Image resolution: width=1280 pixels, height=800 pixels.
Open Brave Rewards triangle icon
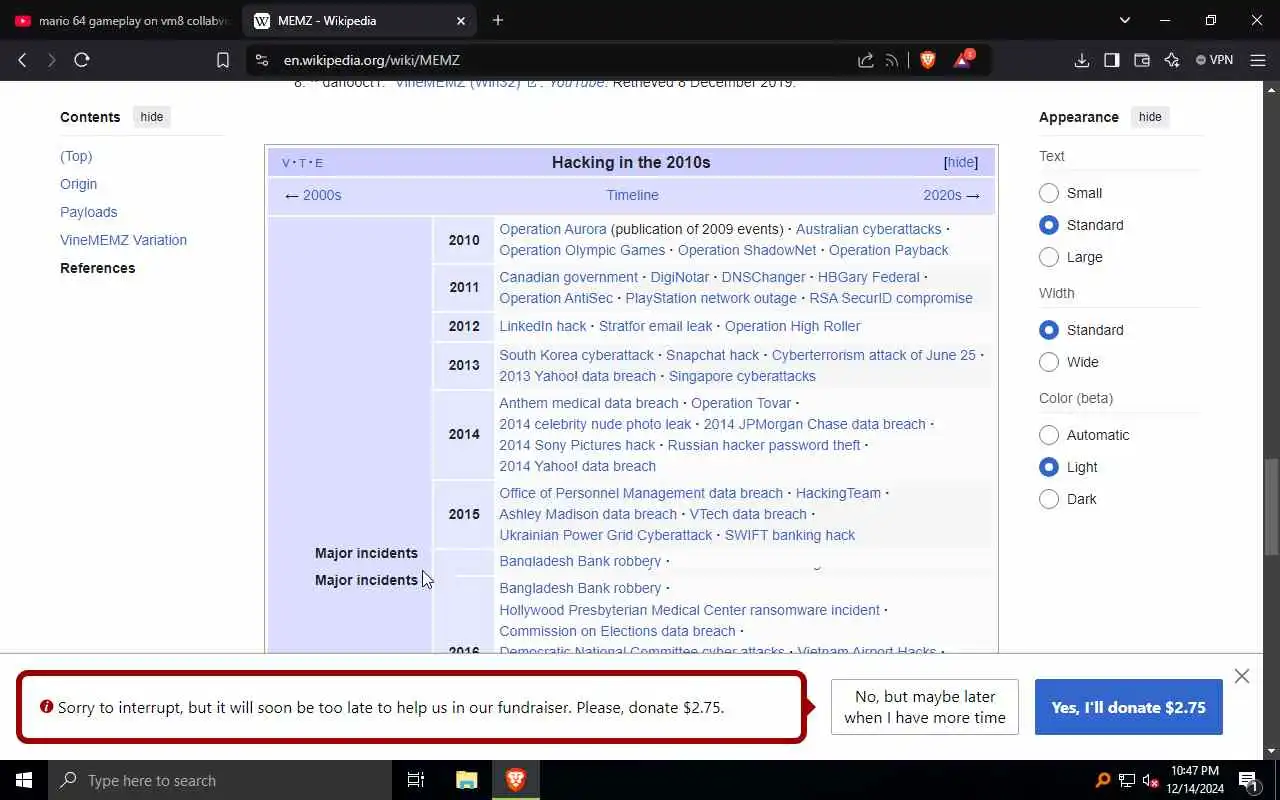962,59
